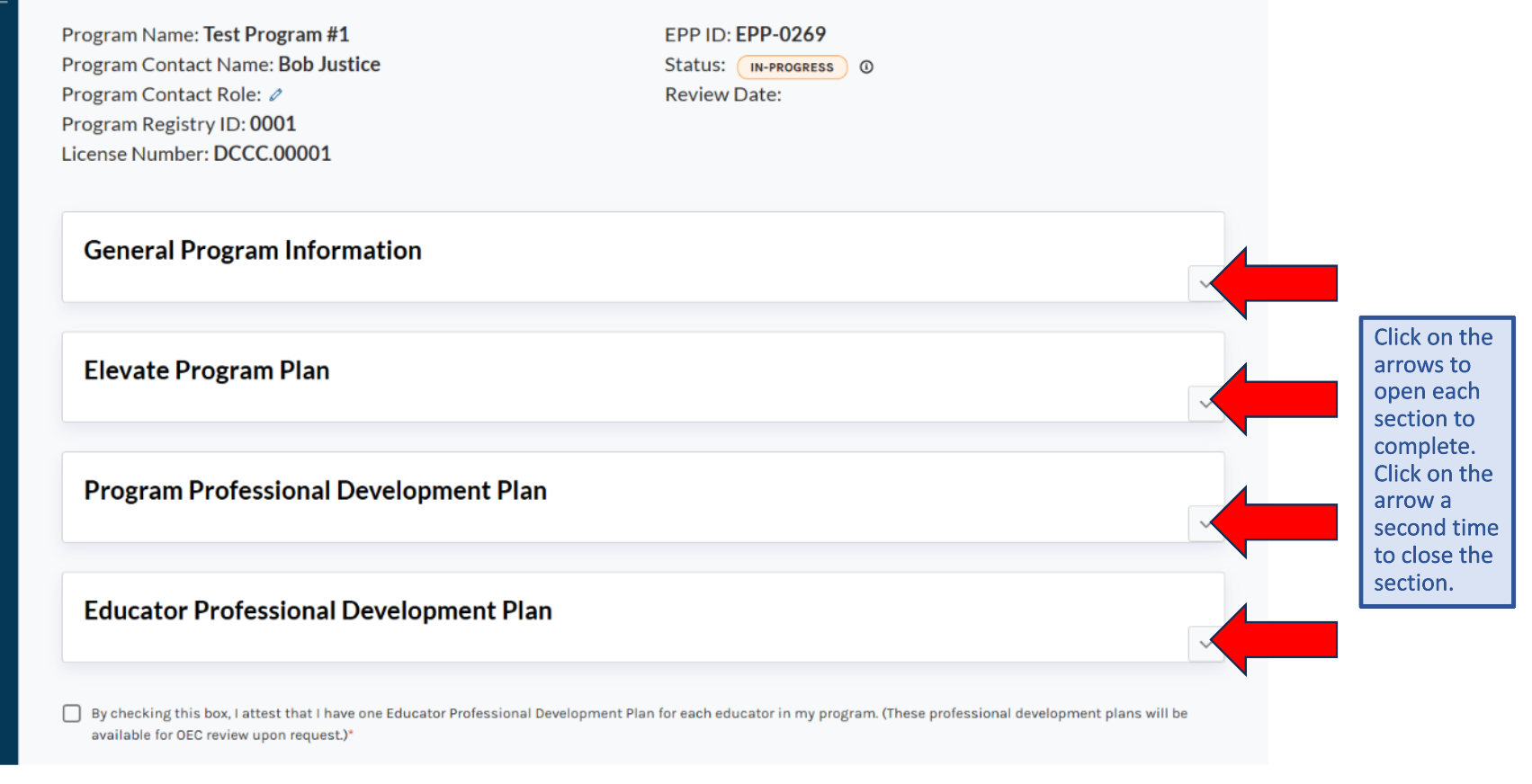Click the IN-PROGRESS status badge
The height and width of the screenshot is (784, 1532).
(792, 67)
